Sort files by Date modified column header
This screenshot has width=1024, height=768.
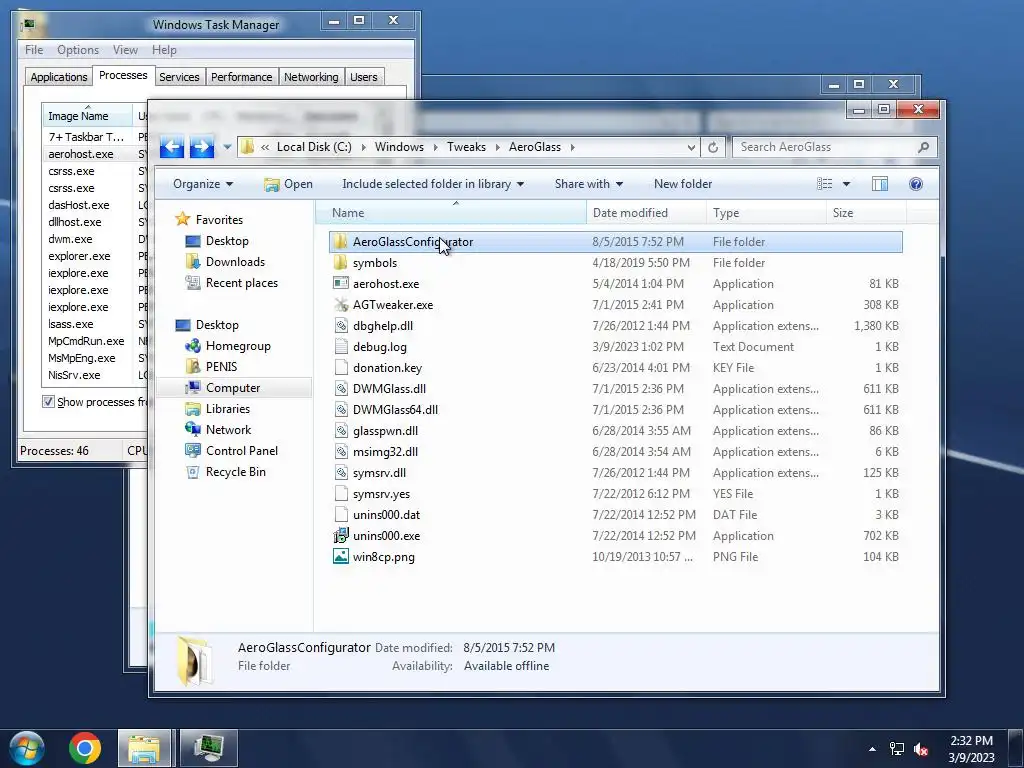[647, 213]
